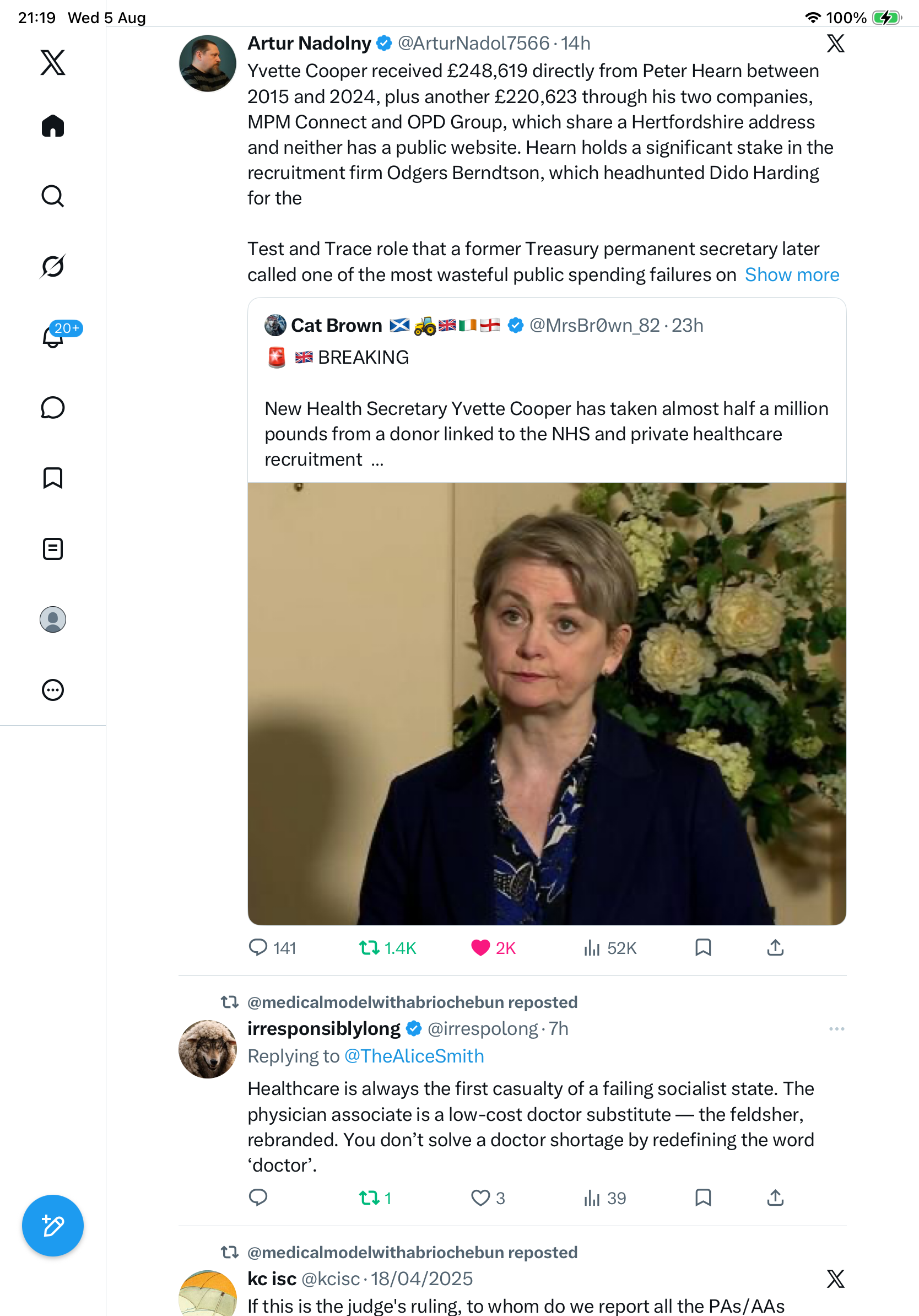Tap the compose new post button
Image resolution: width=919 pixels, height=1316 pixels.
click(53, 1226)
